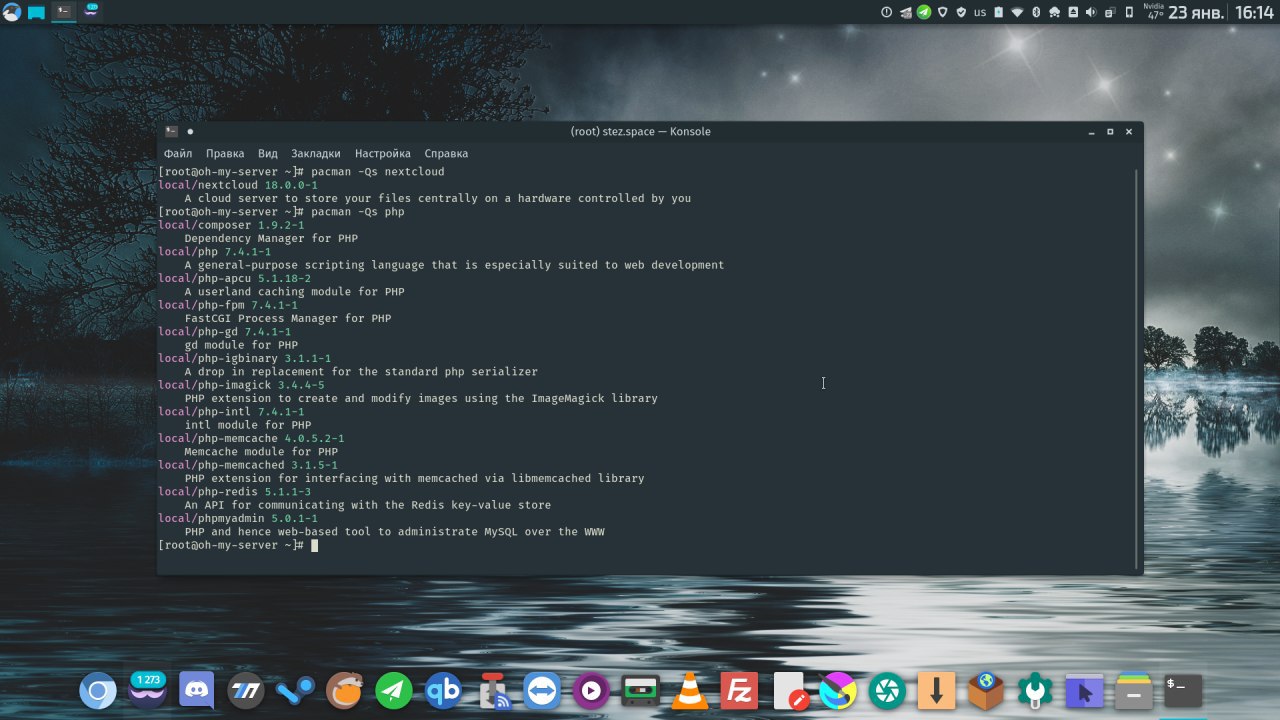Open the Bluetooth tray icon
The height and width of the screenshot is (720, 1280).
click(1036, 12)
